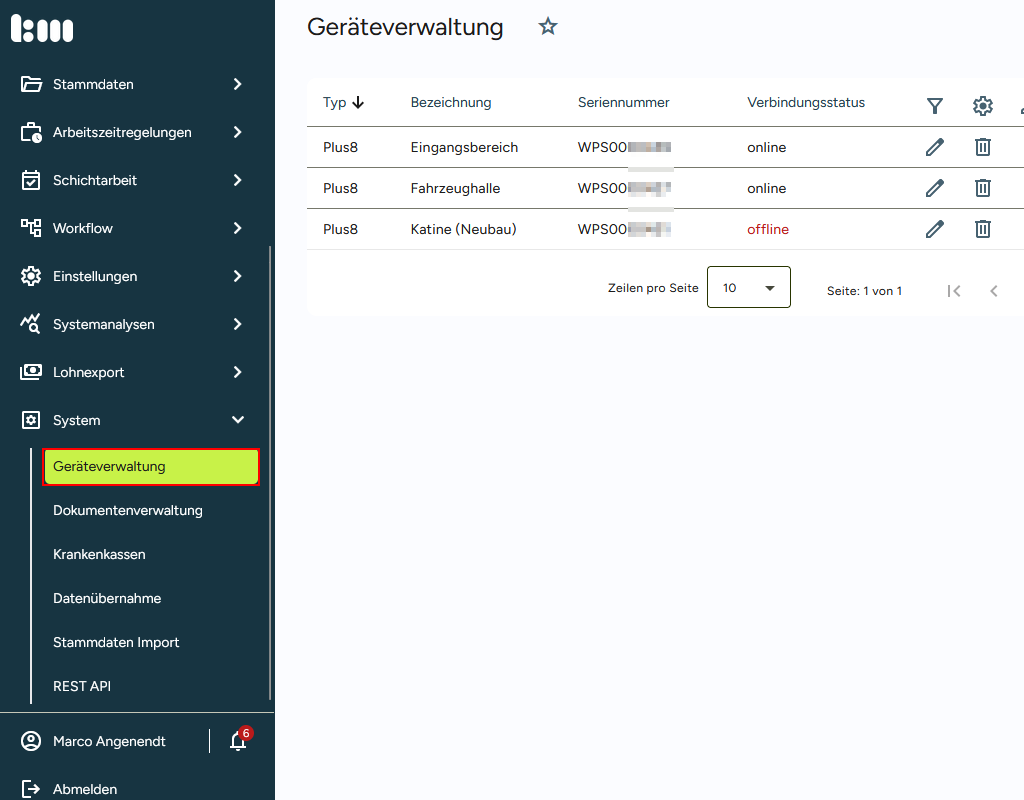Open table column settings gear icon

(x=983, y=106)
